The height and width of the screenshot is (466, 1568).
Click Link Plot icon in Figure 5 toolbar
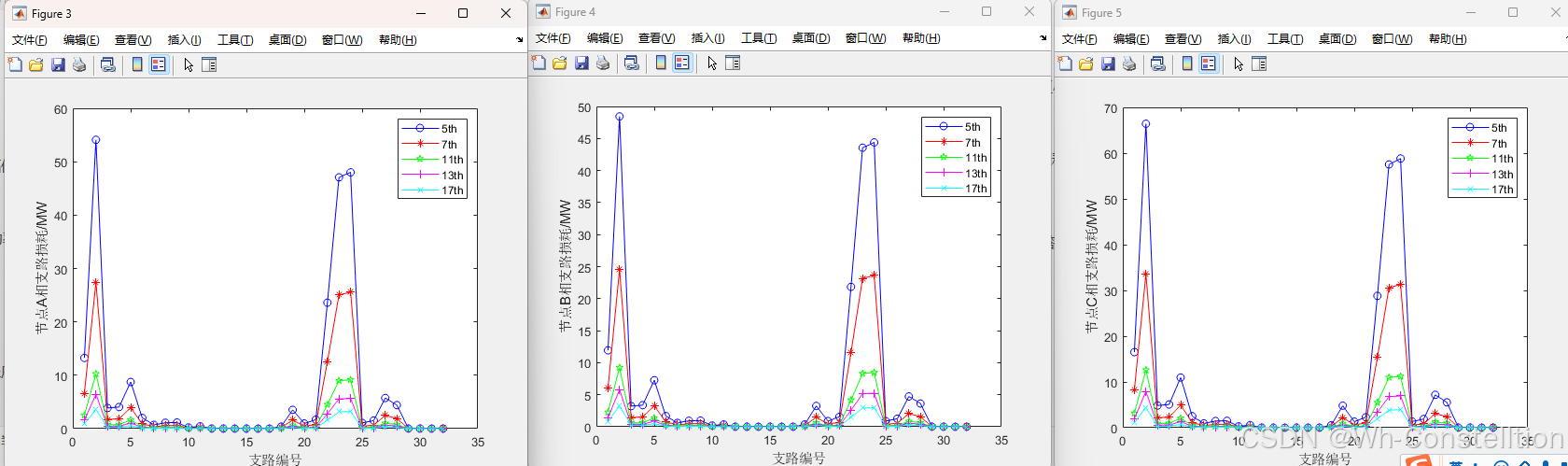(x=1158, y=64)
